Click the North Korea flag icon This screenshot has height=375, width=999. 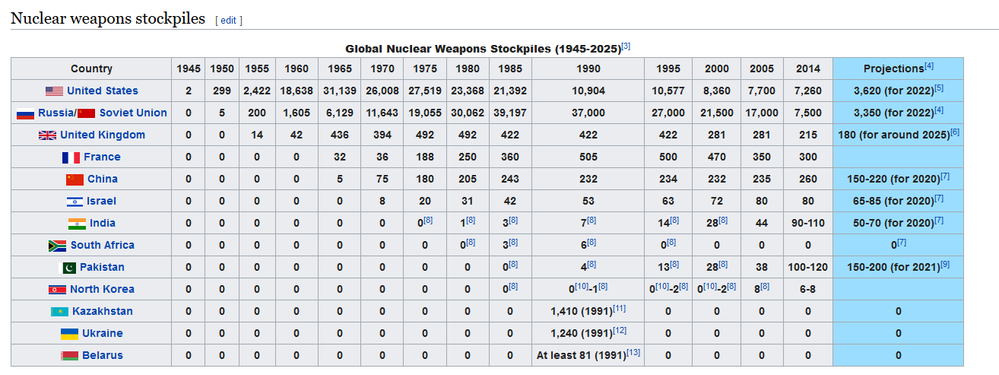click(x=57, y=290)
